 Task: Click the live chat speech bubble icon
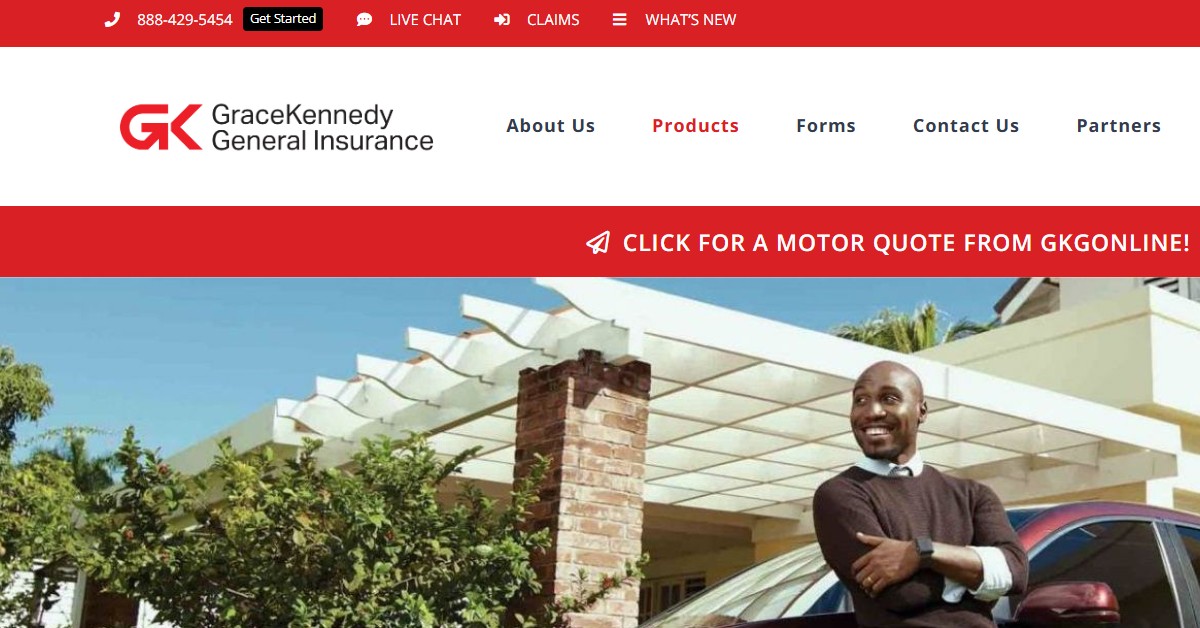click(364, 20)
